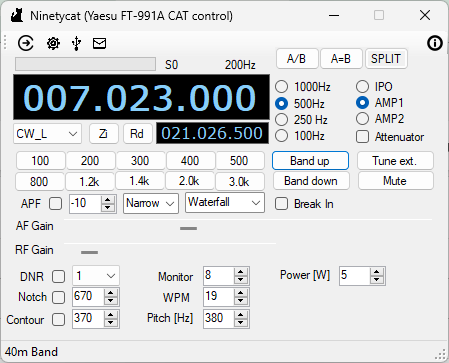Click the secondary 021.026.500 frequency display
The image size is (449, 363).
pos(212,133)
